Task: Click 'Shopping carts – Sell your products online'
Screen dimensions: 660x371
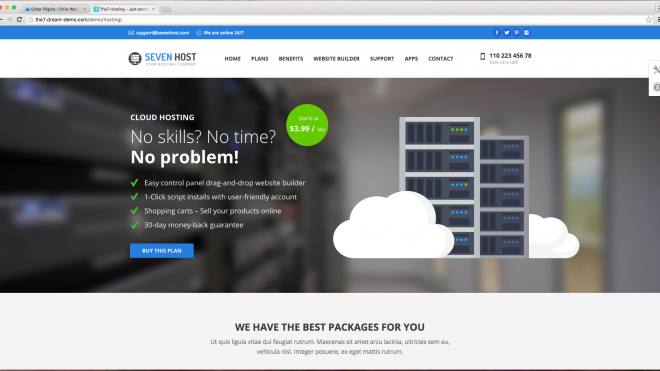Action: 213,211
